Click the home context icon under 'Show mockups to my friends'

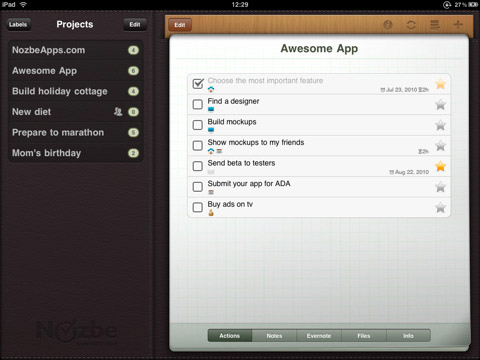[211, 151]
